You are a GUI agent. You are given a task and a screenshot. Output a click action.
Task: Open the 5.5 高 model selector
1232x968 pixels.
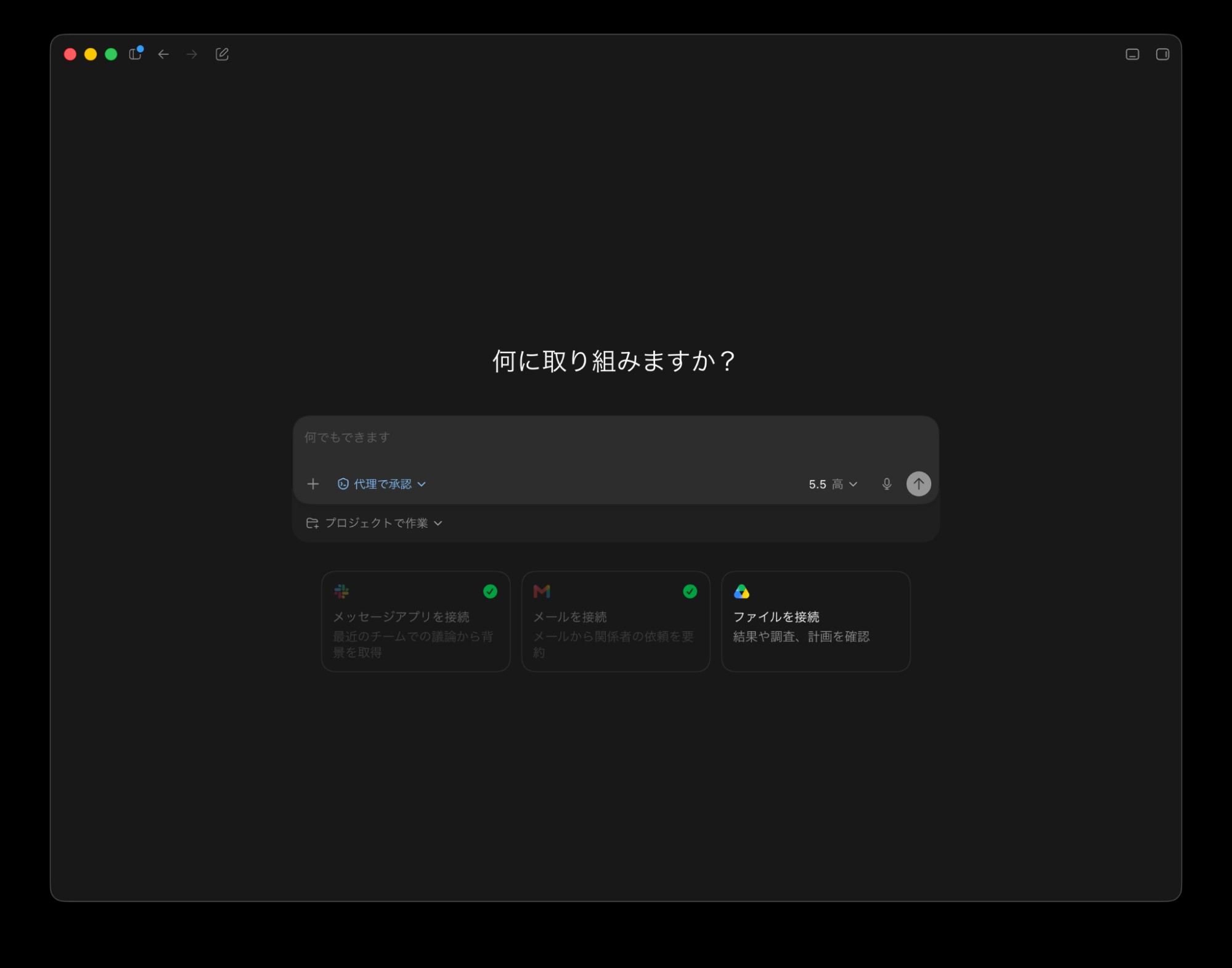pyautogui.click(x=833, y=484)
